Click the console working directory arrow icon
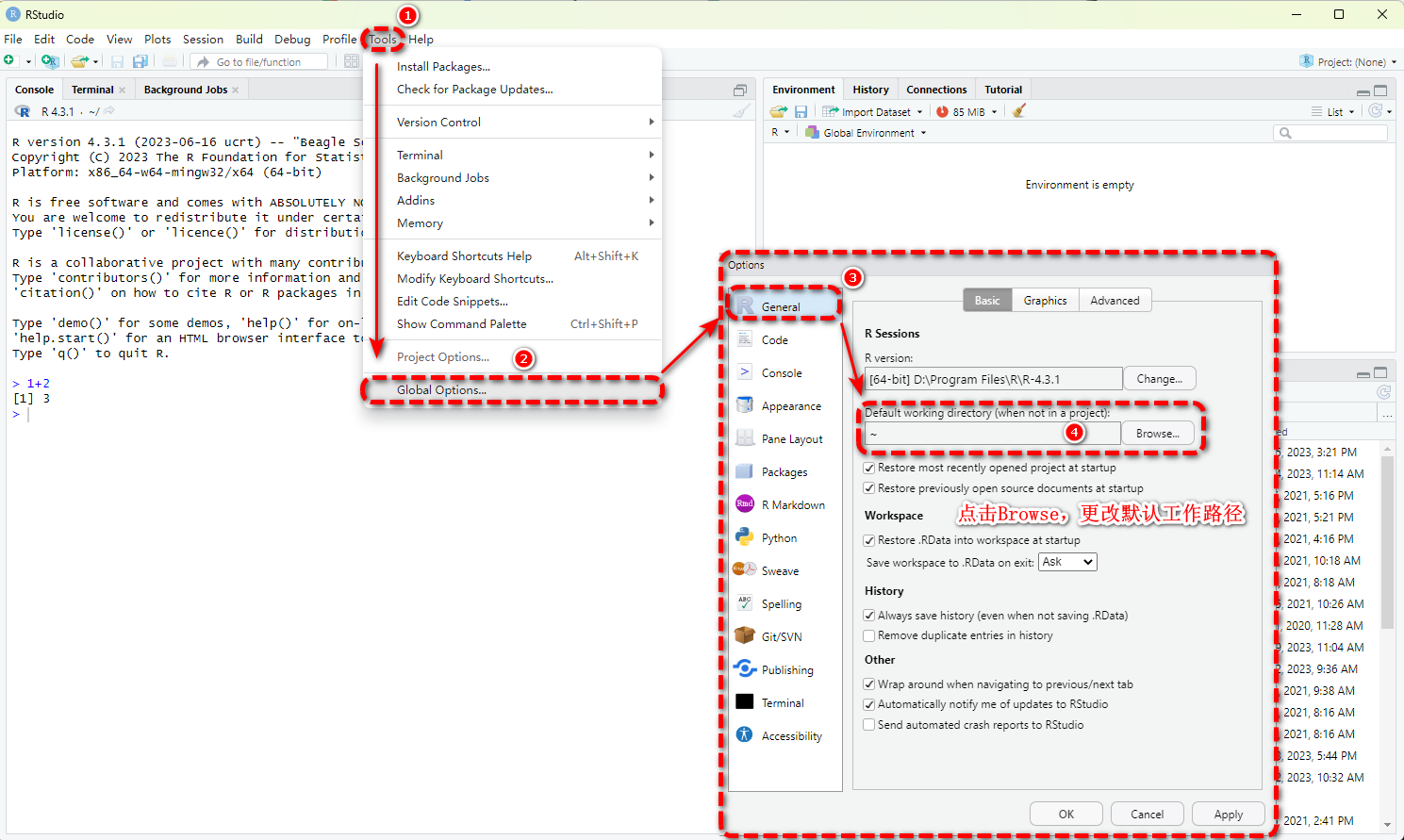 click(109, 111)
